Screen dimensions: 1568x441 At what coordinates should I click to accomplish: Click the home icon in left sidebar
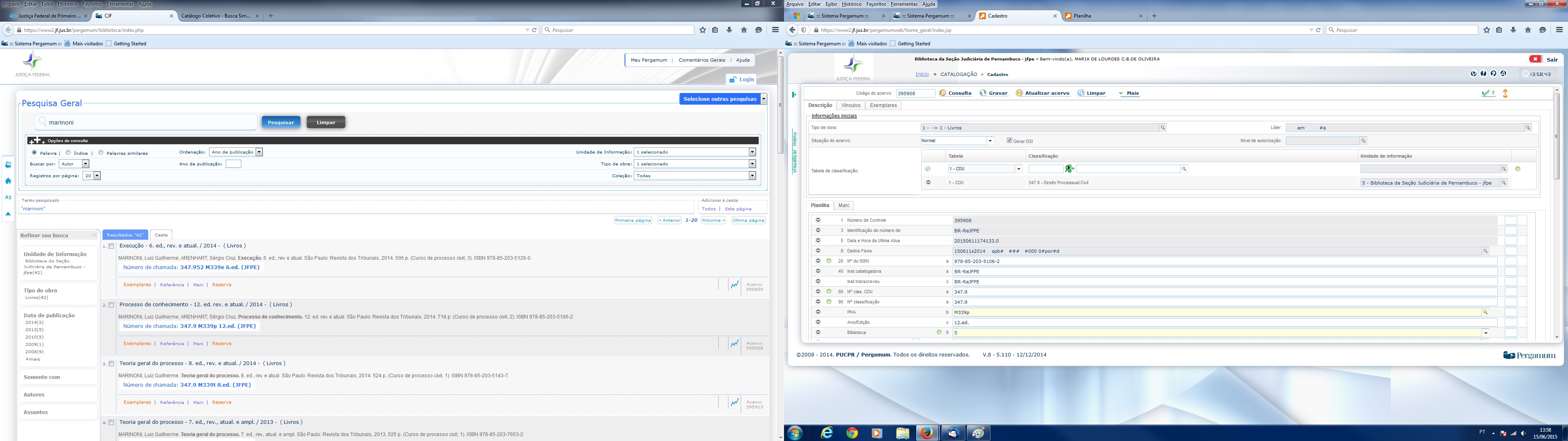tap(8, 181)
